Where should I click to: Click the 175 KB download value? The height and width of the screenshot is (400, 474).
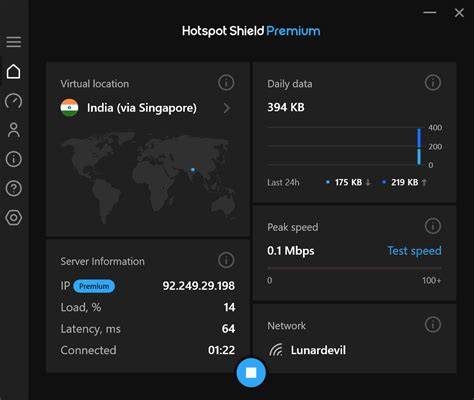point(348,182)
